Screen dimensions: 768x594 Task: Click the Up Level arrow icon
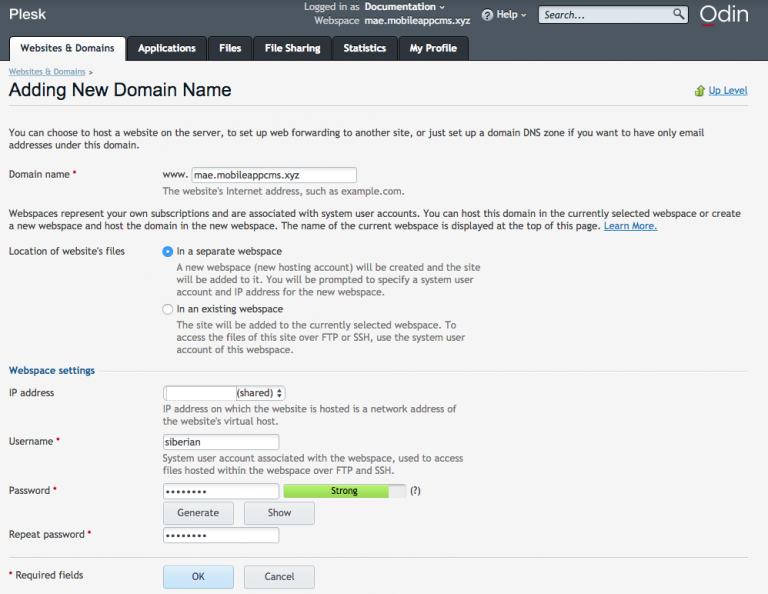[x=700, y=91]
